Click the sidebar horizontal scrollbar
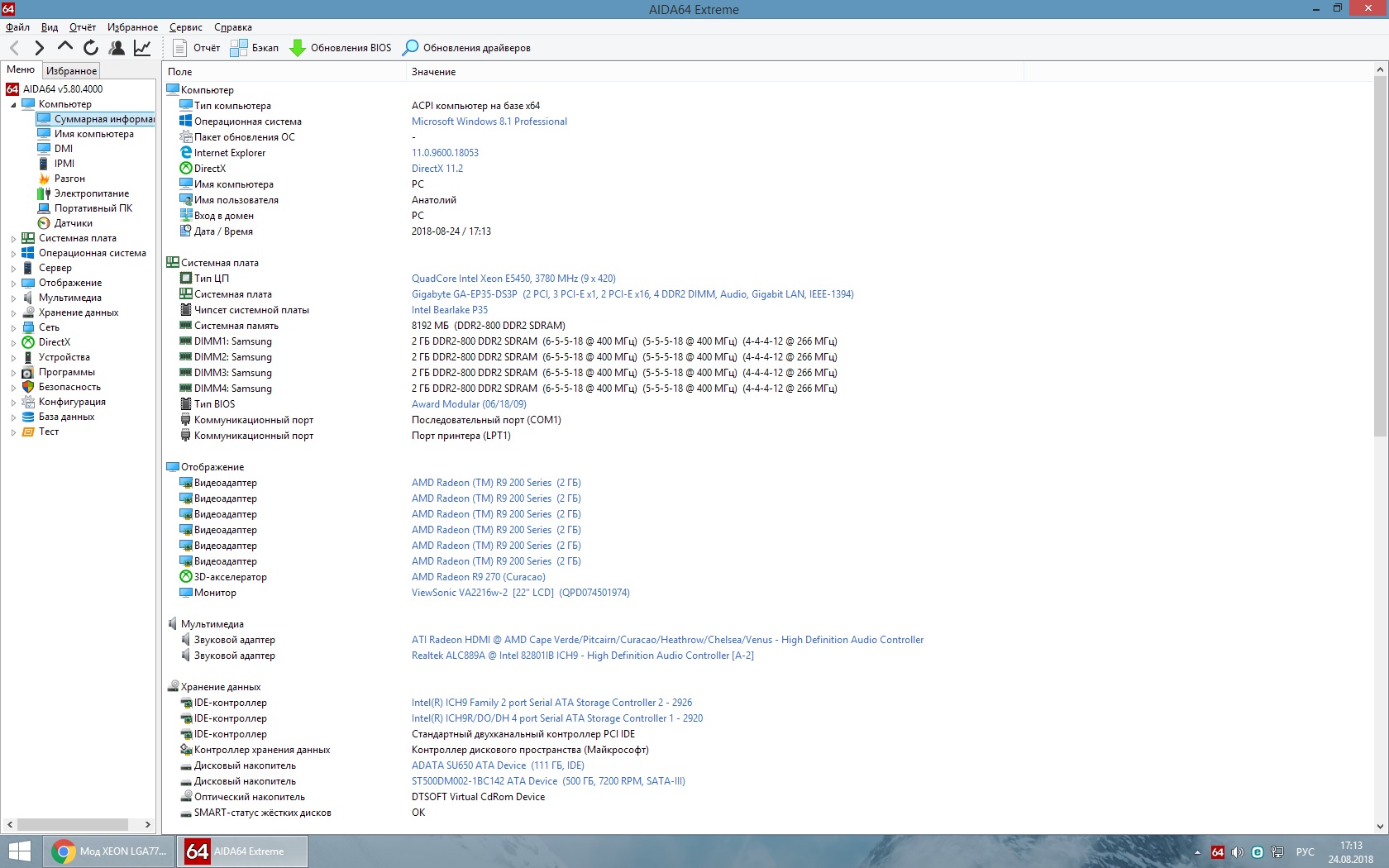1389x868 pixels. (x=73, y=824)
